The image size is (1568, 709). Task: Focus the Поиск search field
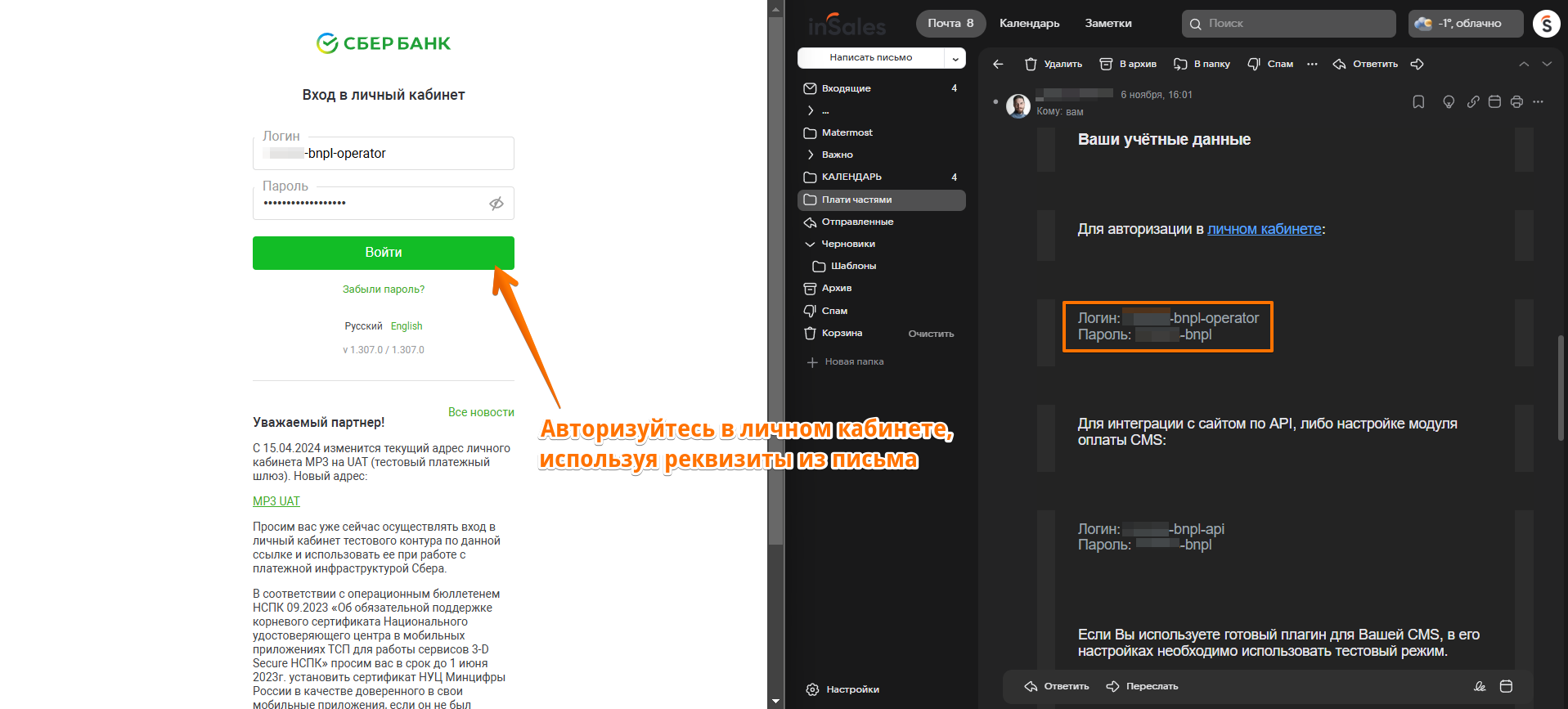pyautogui.click(x=1289, y=24)
